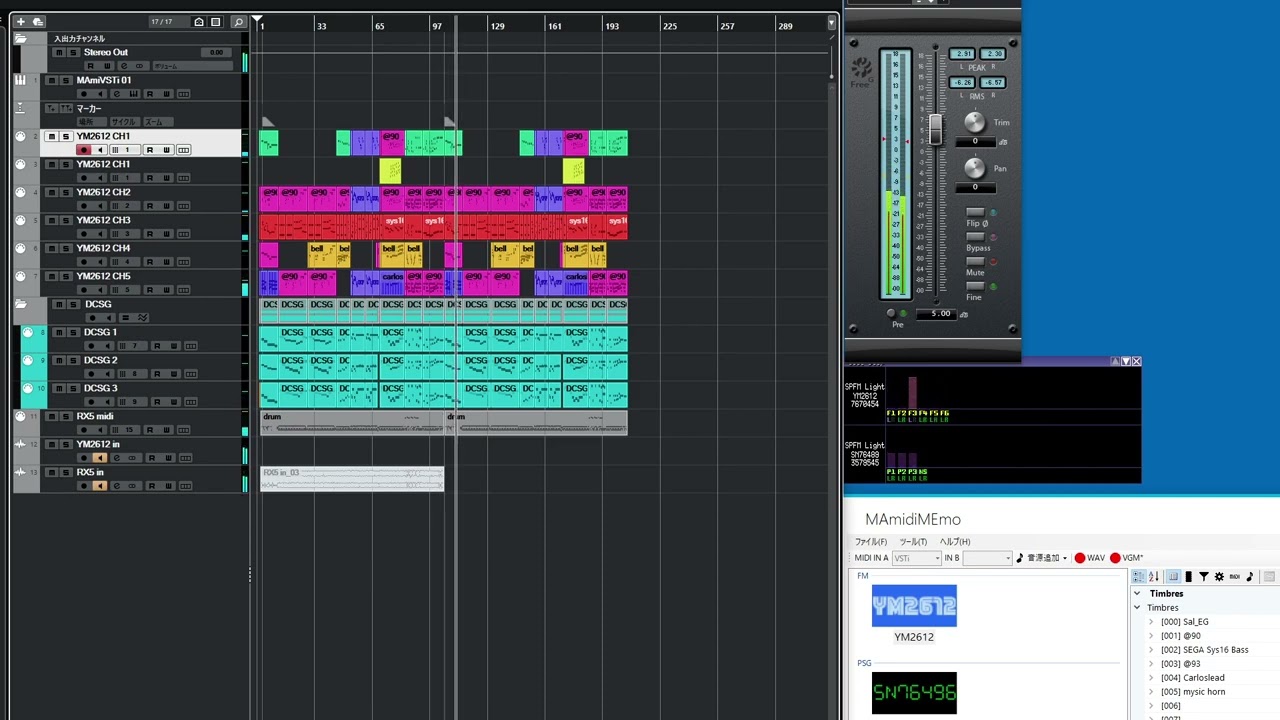
Task: Click the piano keyboard icon on MAmiVSTi 01 track
Action: click(21, 80)
